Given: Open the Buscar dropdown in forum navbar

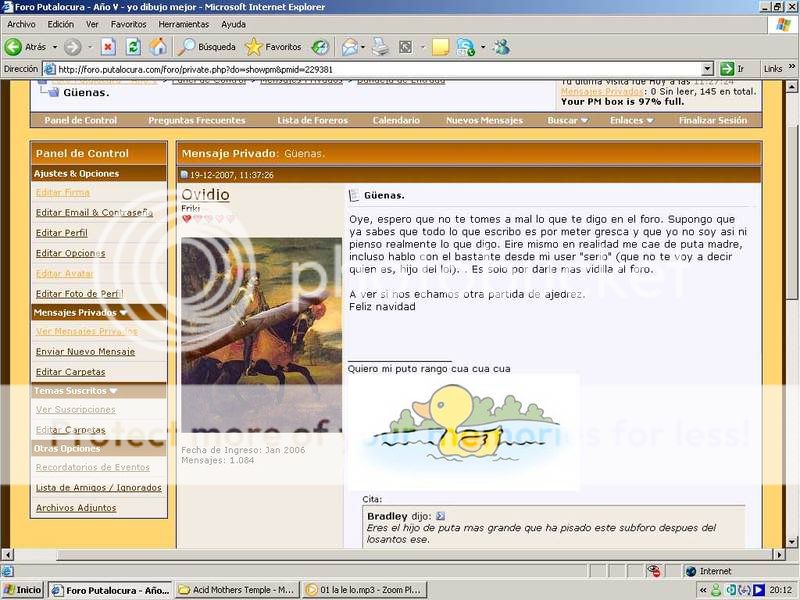Looking at the screenshot, I should pos(567,120).
